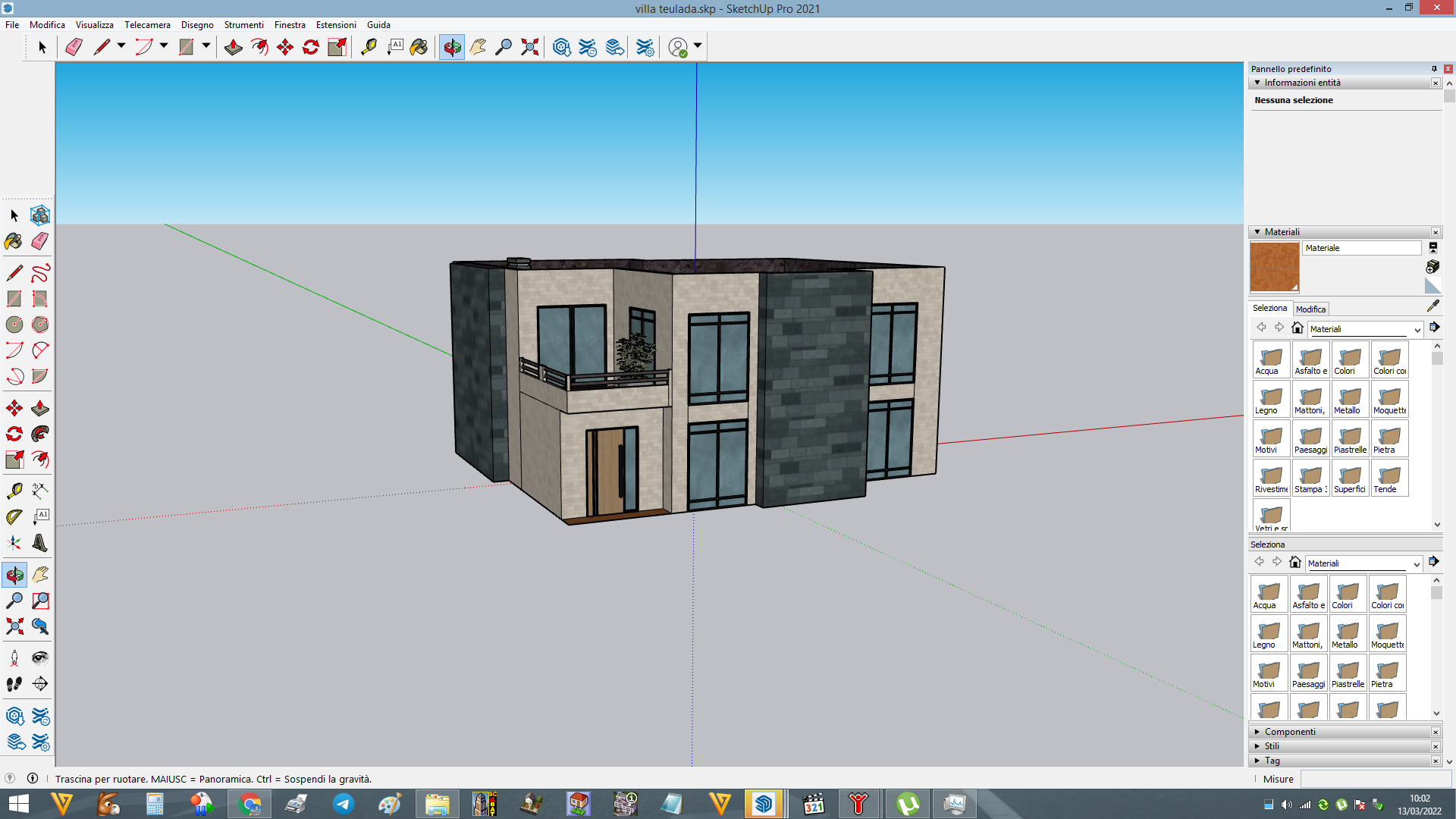Click the Position Camera tool
Screen dimensions: 1456x819
coord(14,657)
